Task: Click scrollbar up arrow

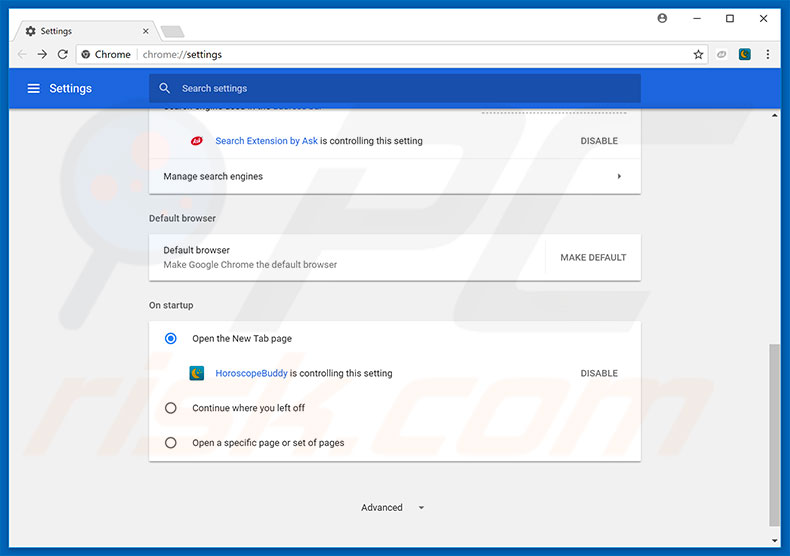Action: (x=774, y=116)
